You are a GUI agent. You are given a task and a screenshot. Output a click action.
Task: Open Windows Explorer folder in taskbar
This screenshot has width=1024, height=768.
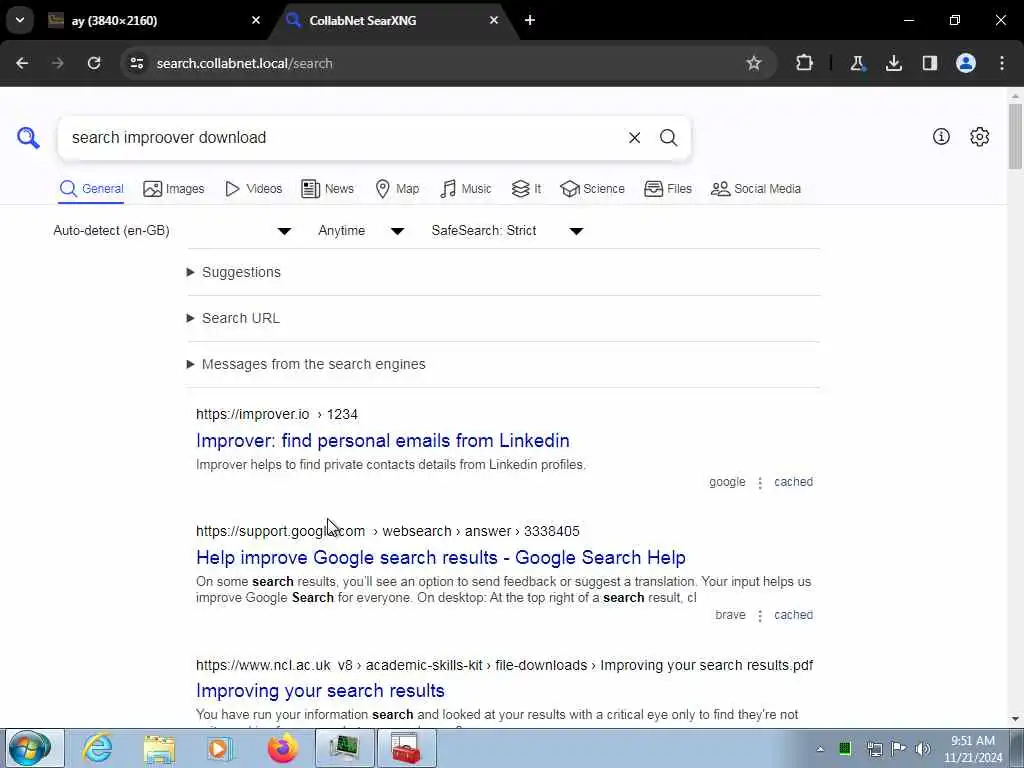pyautogui.click(x=159, y=748)
